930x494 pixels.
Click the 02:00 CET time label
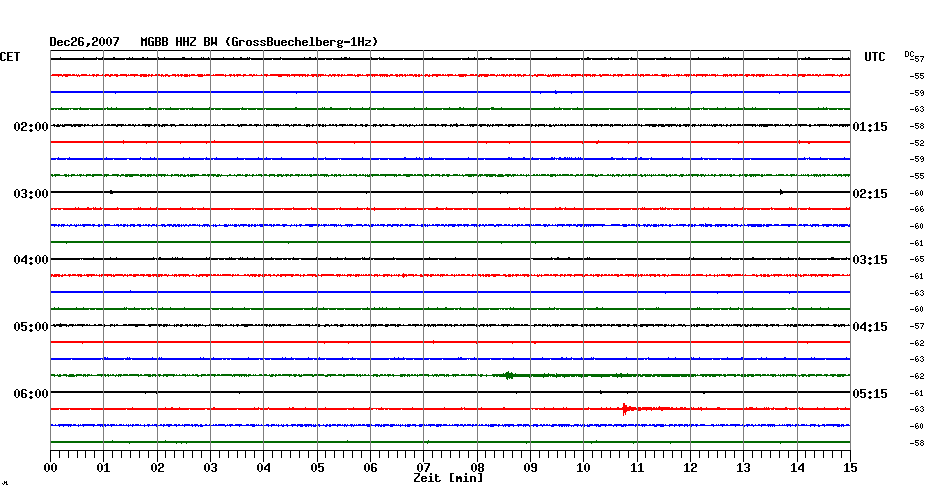[31, 127]
